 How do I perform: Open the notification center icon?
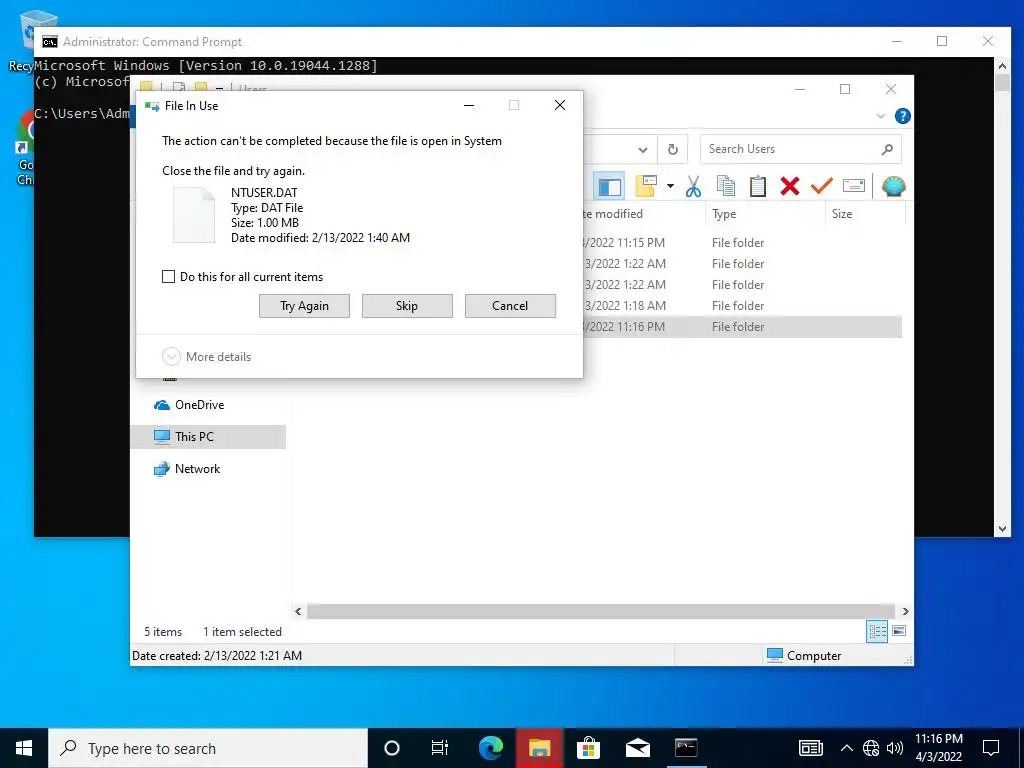991,748
